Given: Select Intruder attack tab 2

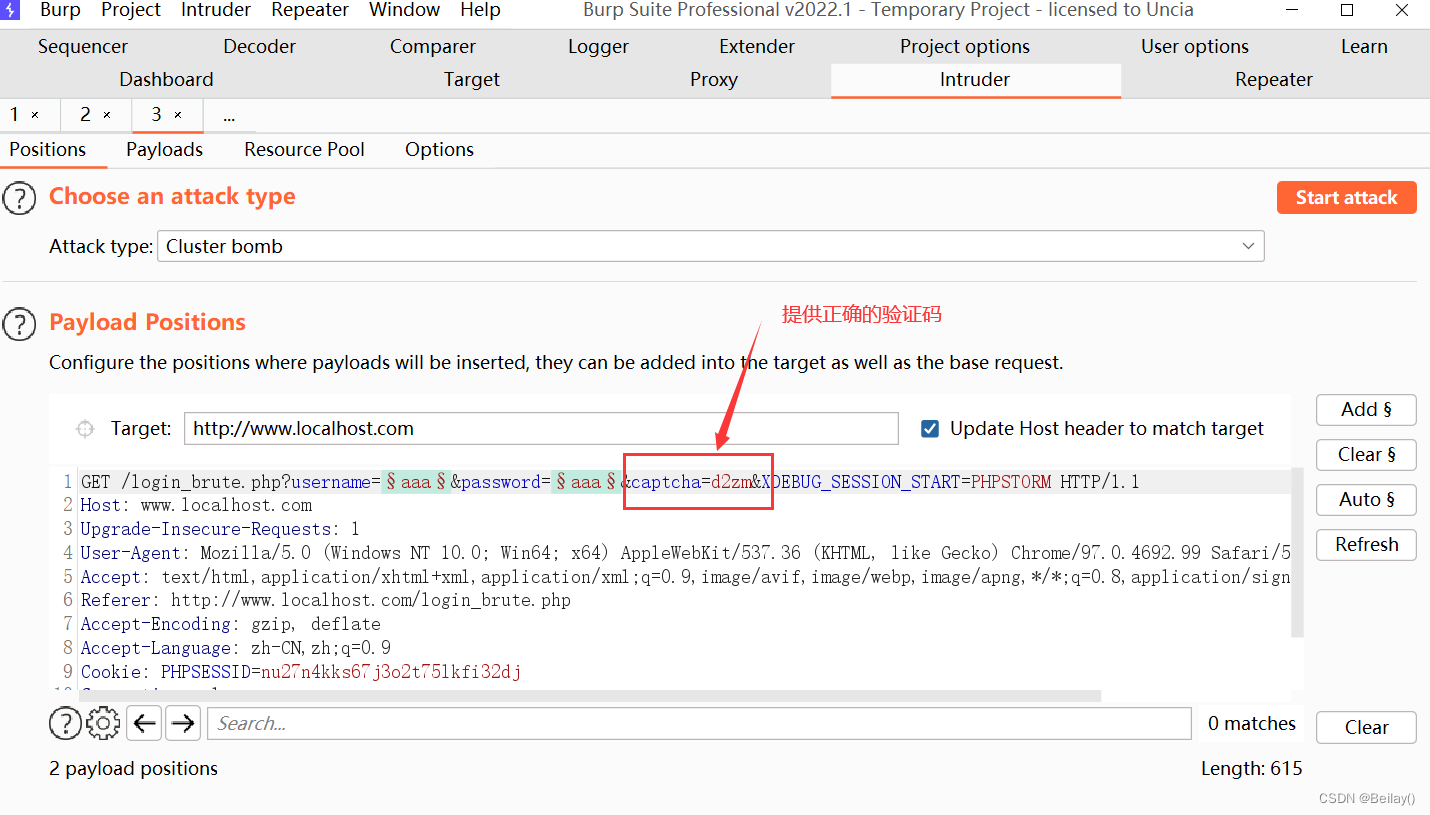Looking at the screenshot, I should [86, 115].
